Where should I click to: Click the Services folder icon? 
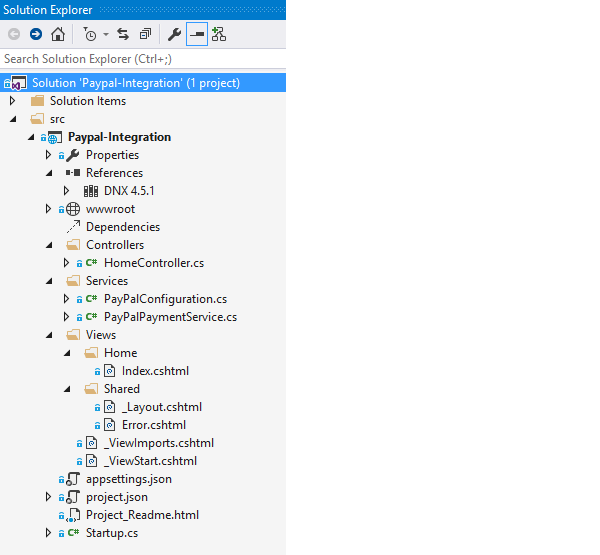coord(73,281)
